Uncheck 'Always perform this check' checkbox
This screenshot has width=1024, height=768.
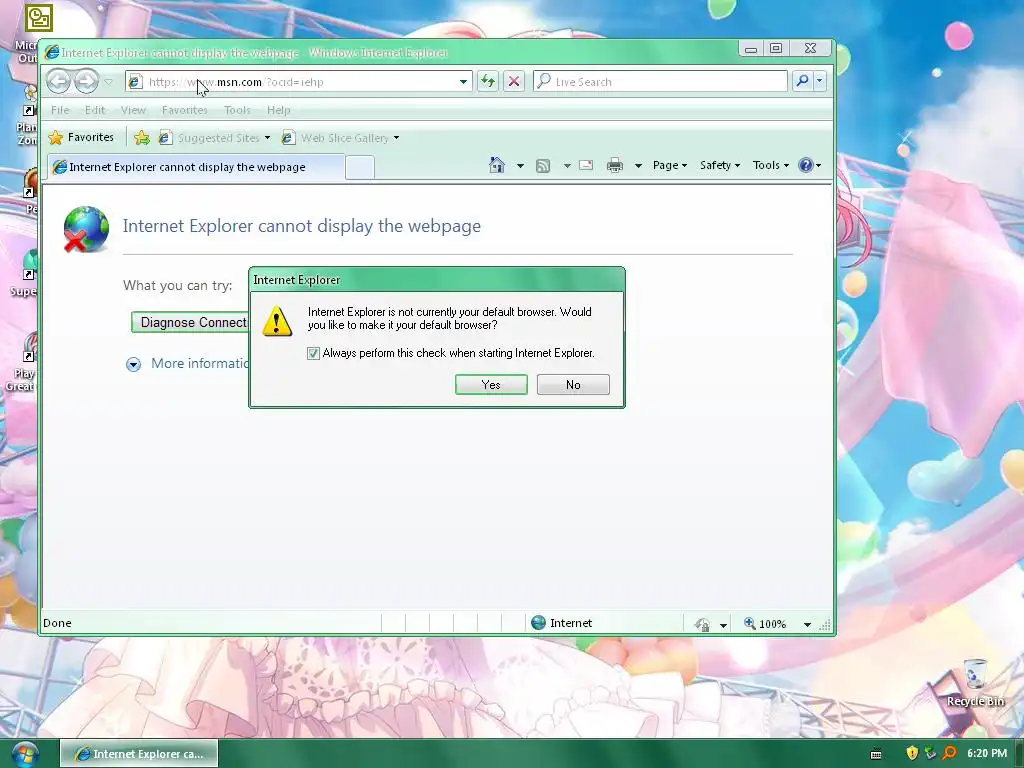point(313,353)
